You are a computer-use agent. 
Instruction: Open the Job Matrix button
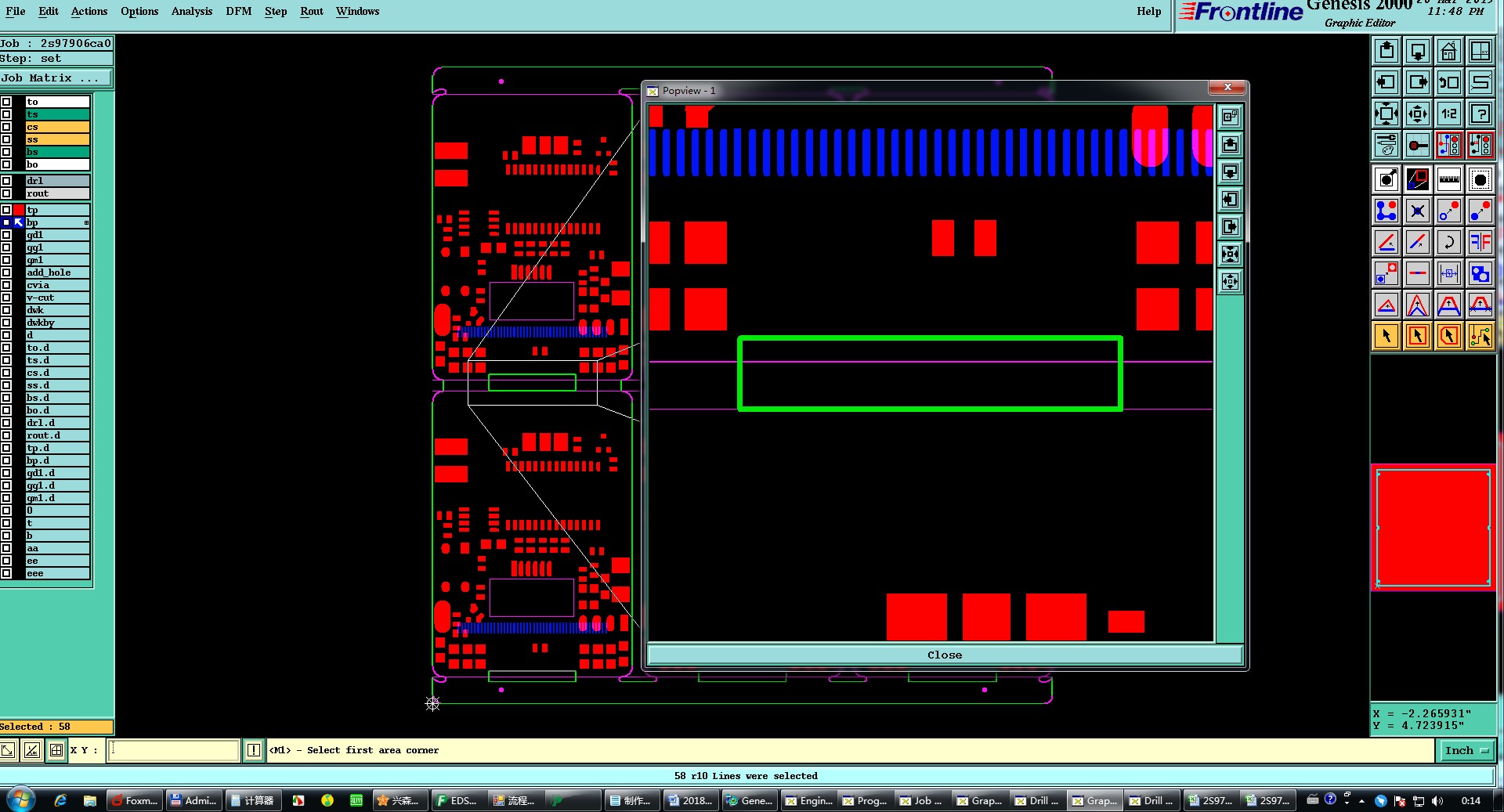[x=56, y=78]
